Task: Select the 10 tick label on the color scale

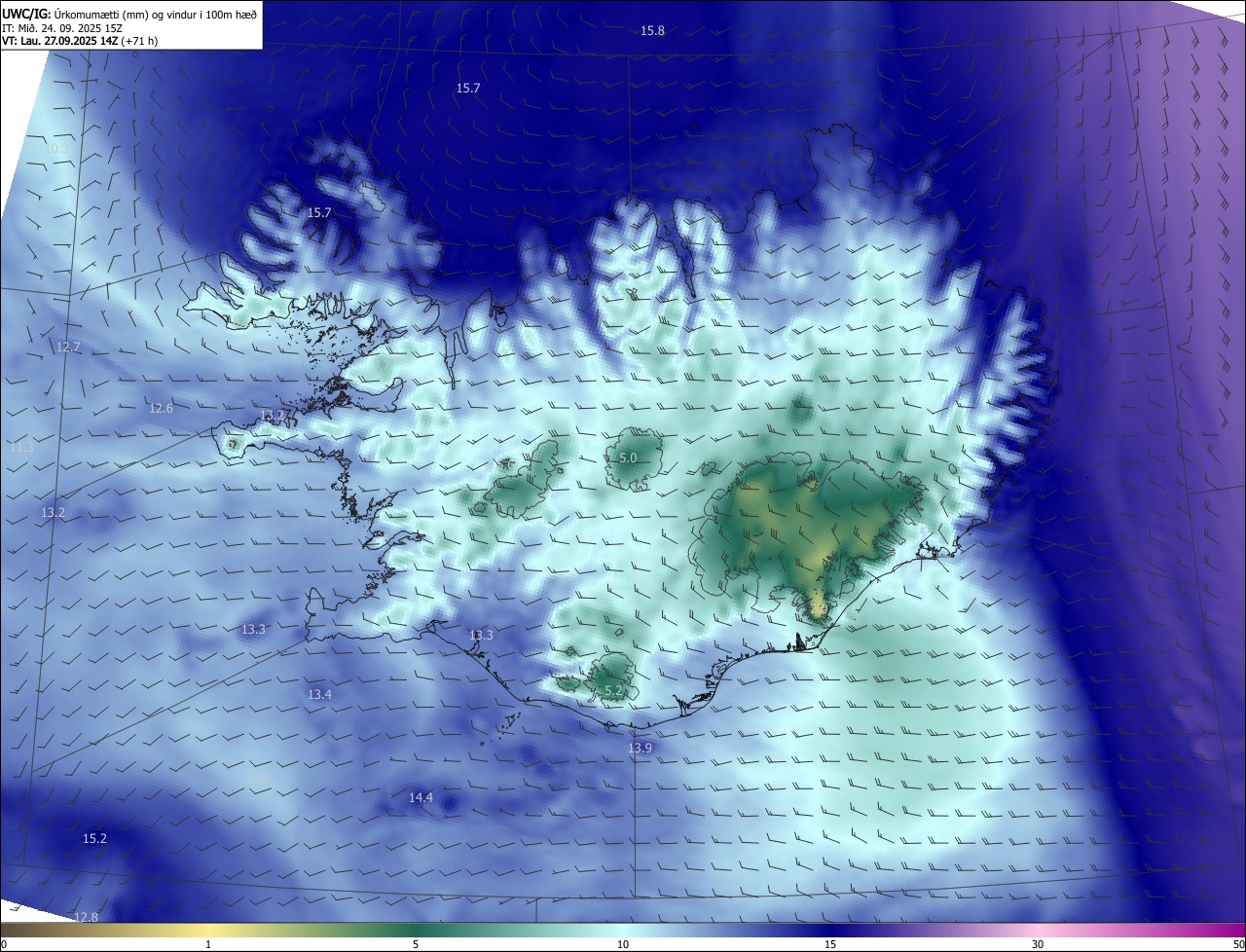Action: (x=623, y=944)
